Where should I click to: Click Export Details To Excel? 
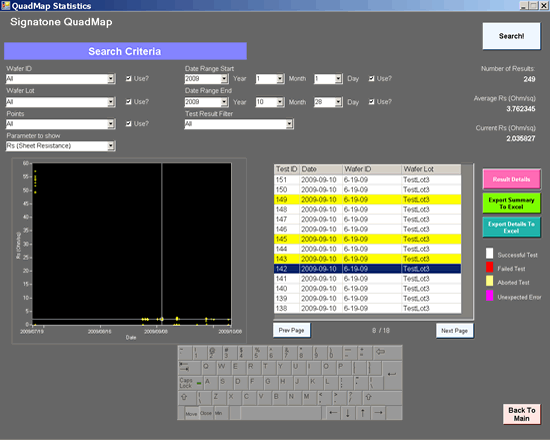[511, 227]
